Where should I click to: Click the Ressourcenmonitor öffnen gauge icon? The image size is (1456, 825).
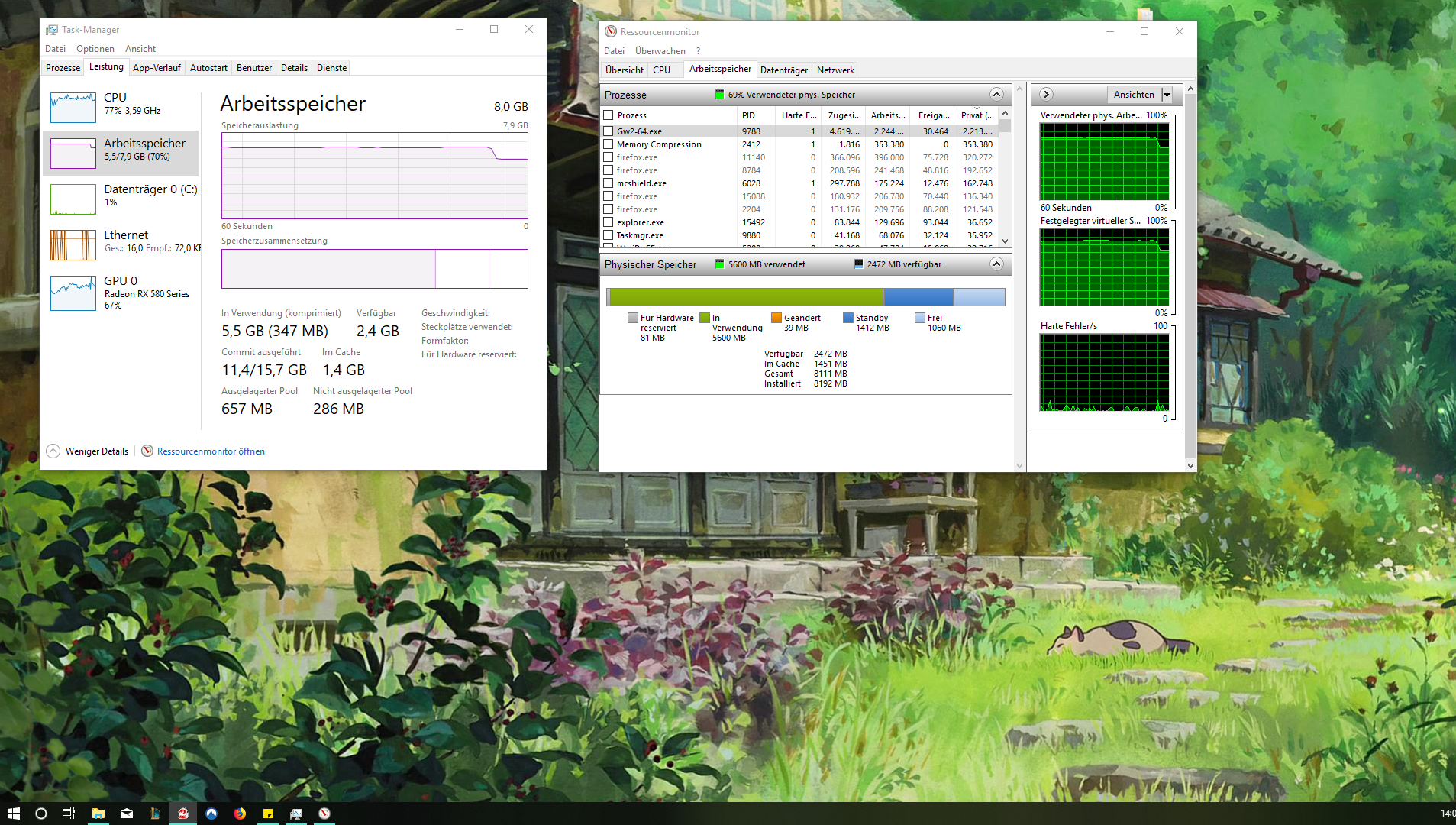coord(147,451)
